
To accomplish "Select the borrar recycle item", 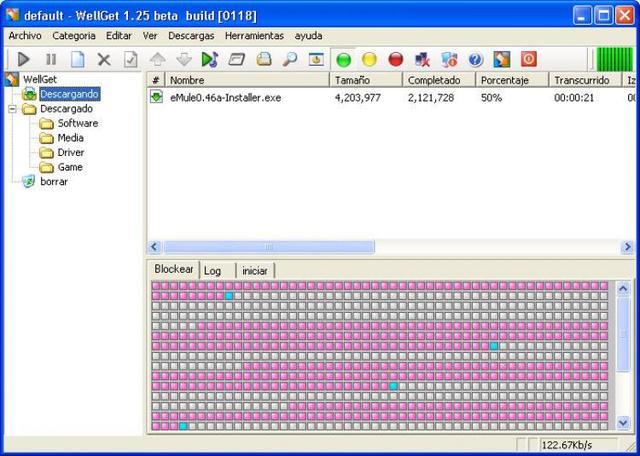I will (54, 182).
